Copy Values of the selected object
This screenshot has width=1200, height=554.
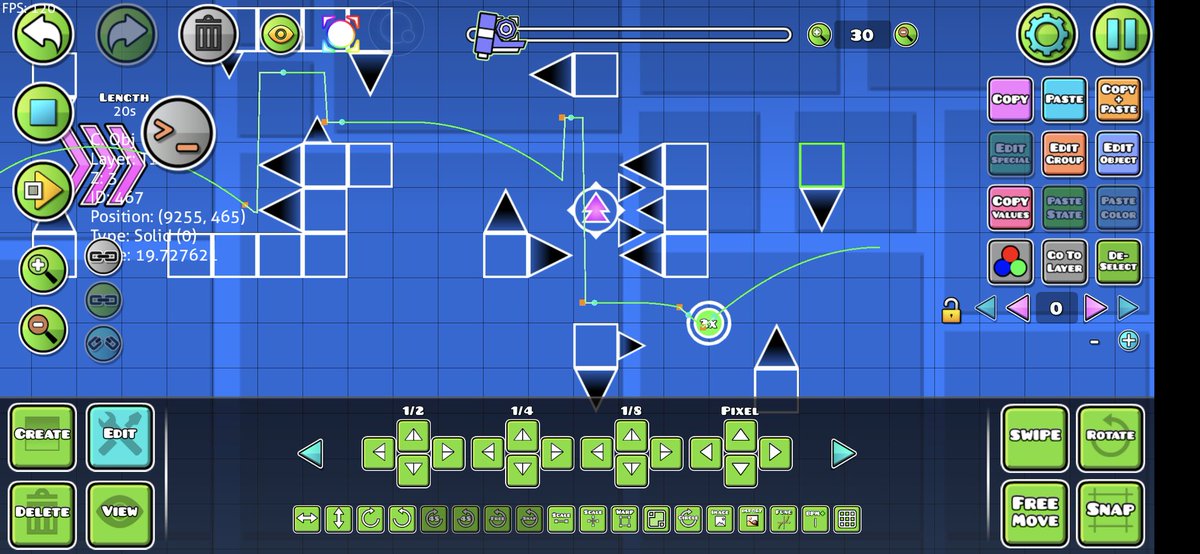(x=1011, y=207)
